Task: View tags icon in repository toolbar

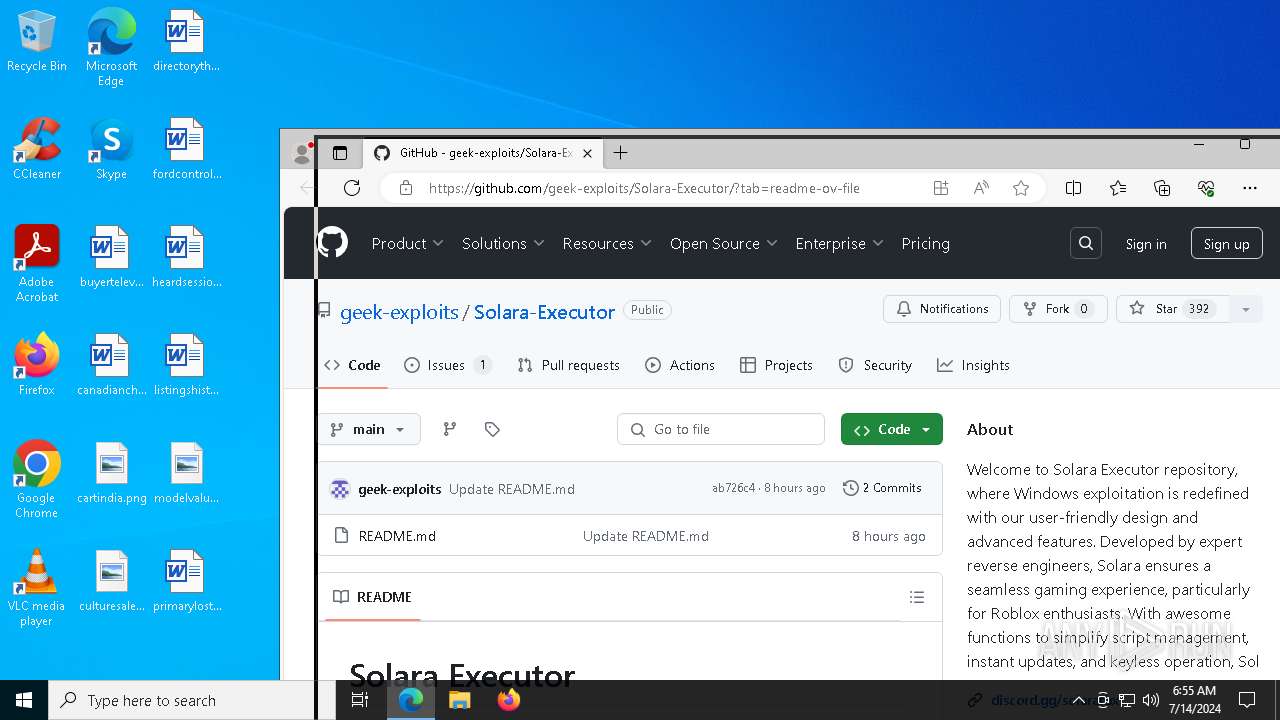Action: tap(492, 429)
